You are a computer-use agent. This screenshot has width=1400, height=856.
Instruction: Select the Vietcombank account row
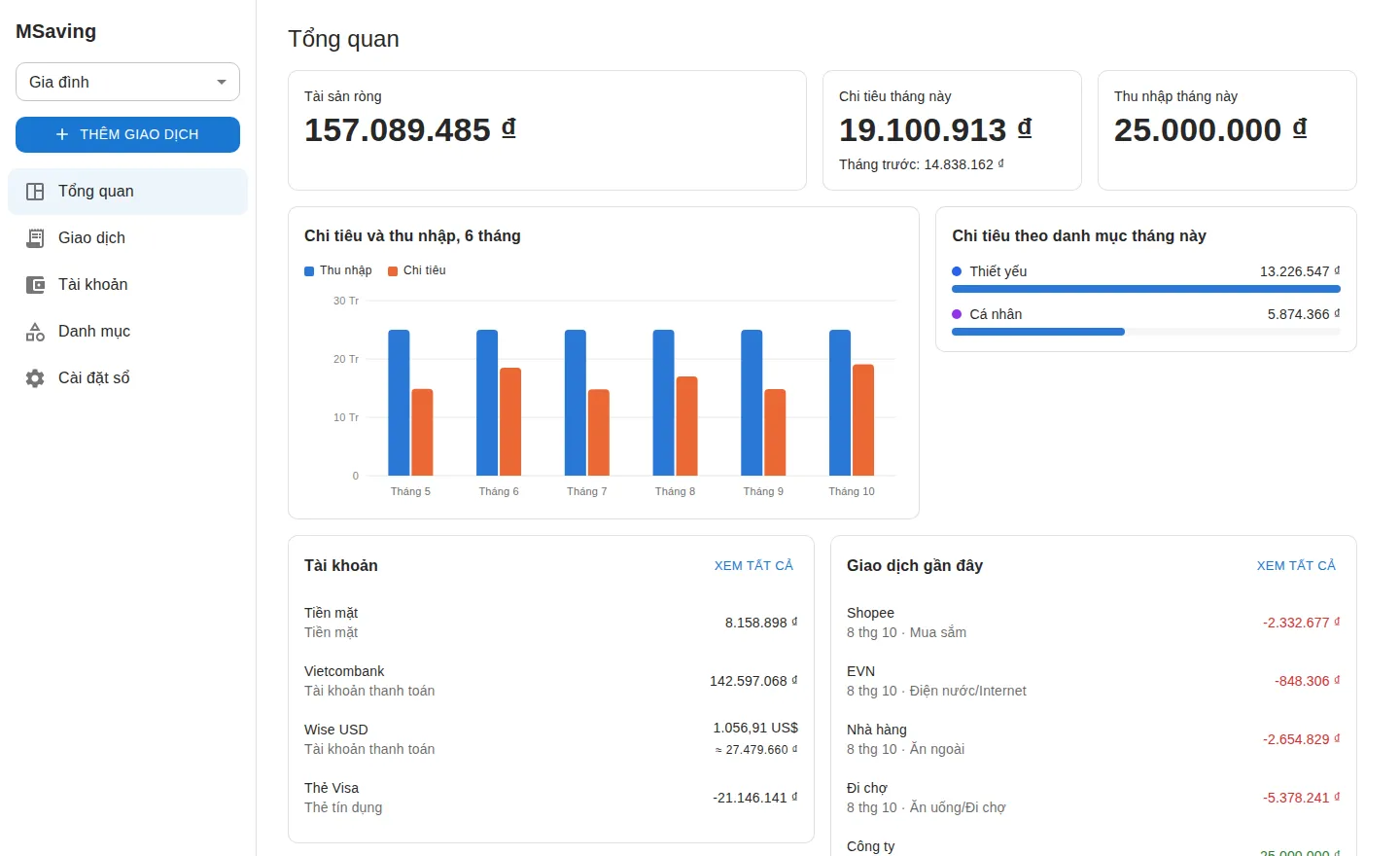551,681
